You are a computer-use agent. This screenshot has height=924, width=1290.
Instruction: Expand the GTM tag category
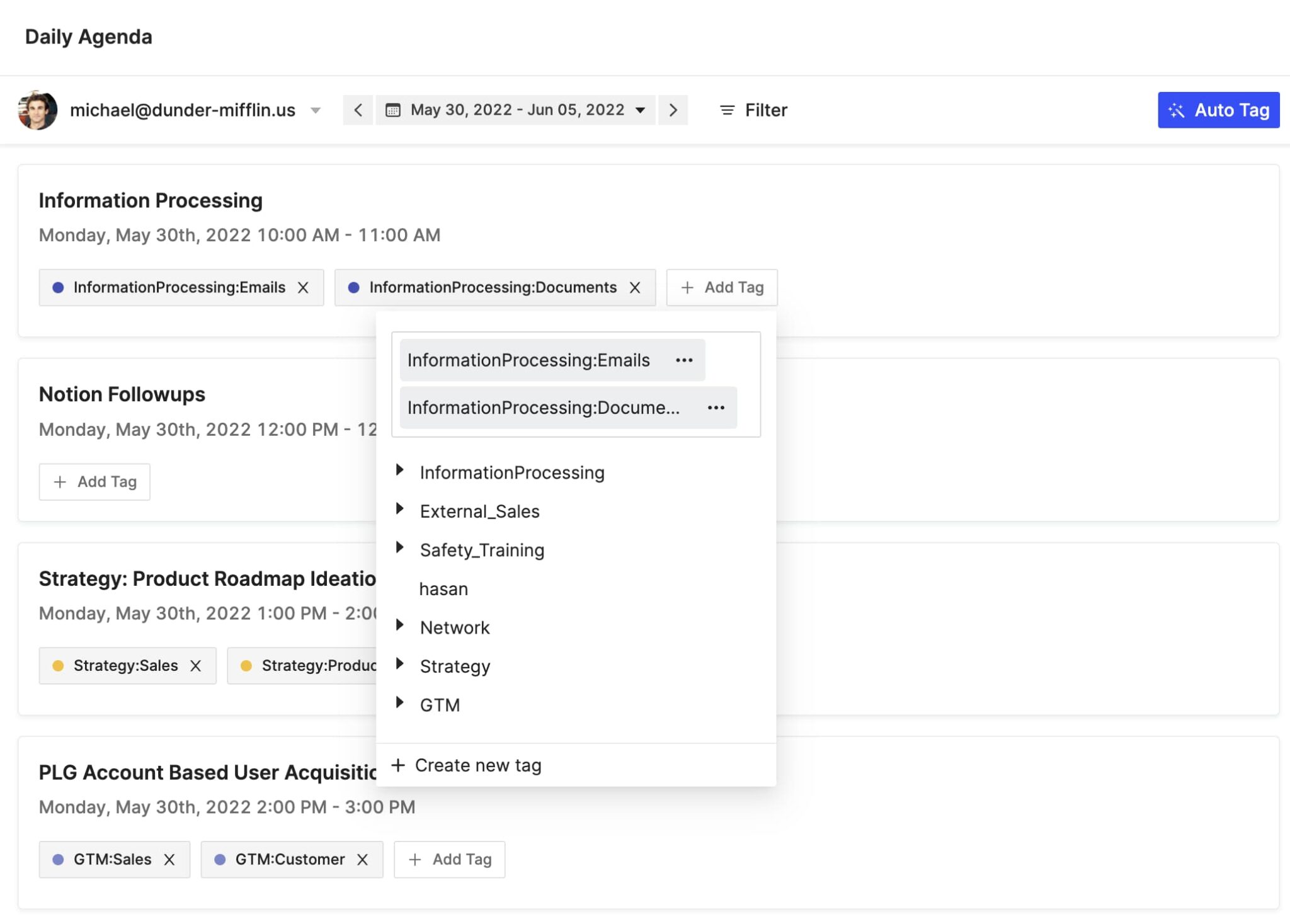point(401,702)
